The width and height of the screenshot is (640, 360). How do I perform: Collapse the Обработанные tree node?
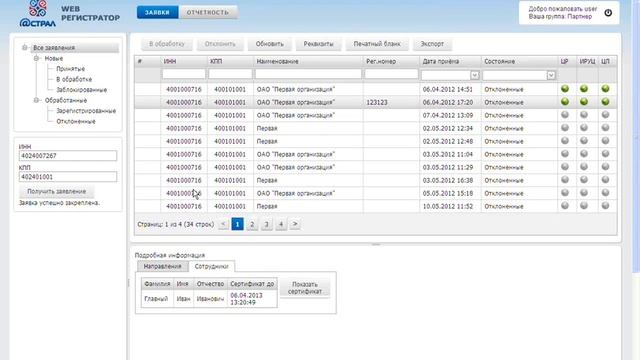coord(36,100)
